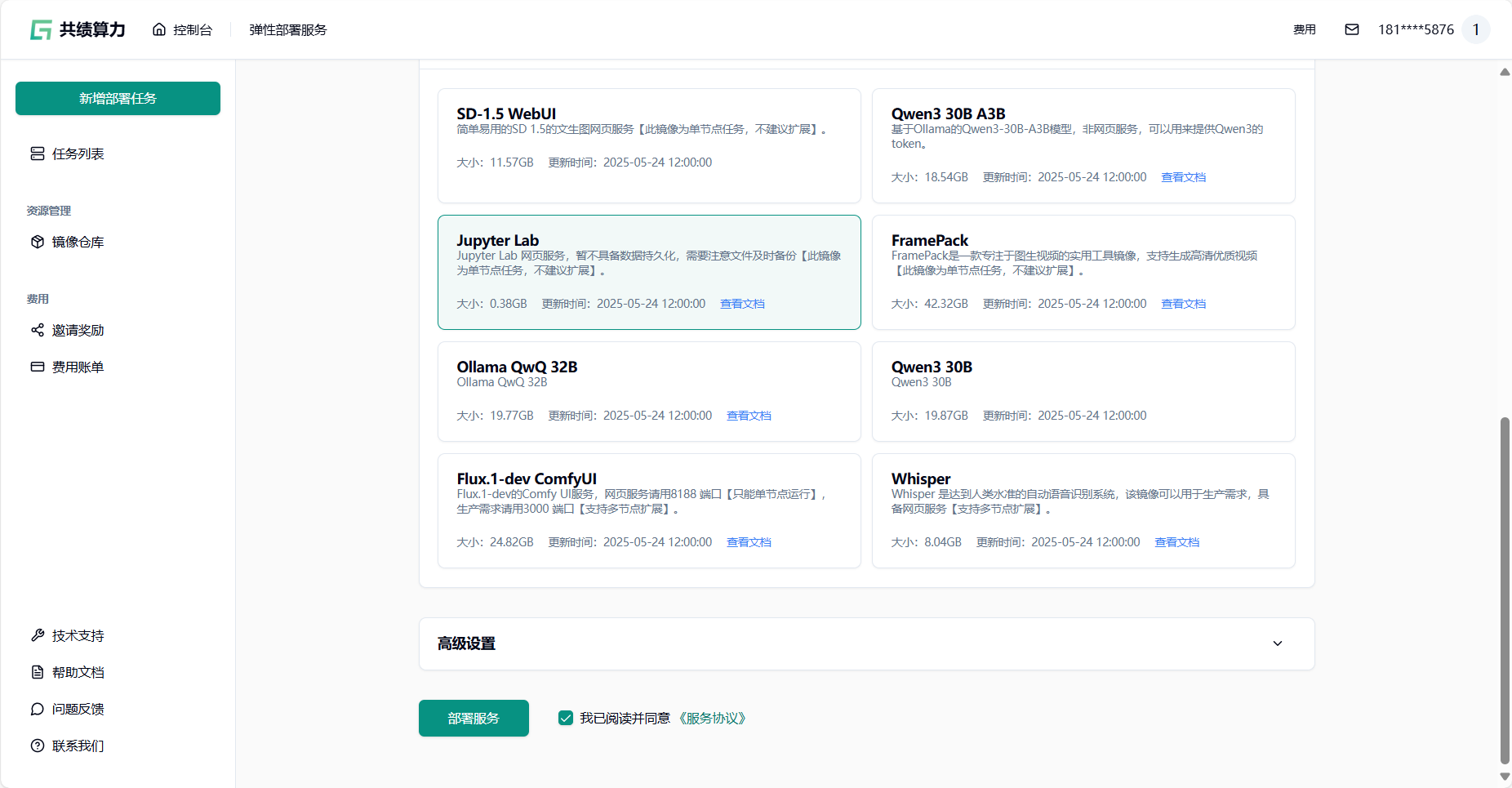
Task: Click the 共绩算力 logo icon
Action: (x=41, y=30)
